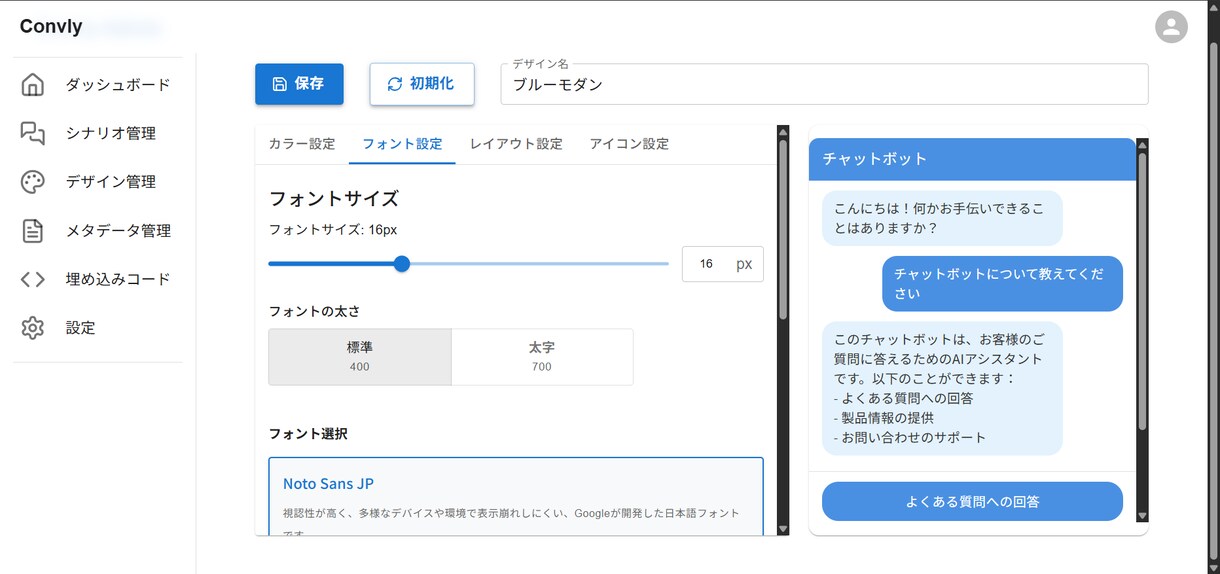Screen dimensions: 1220x574
Task: Click the settings gear icon
Action: click(33, 328)
